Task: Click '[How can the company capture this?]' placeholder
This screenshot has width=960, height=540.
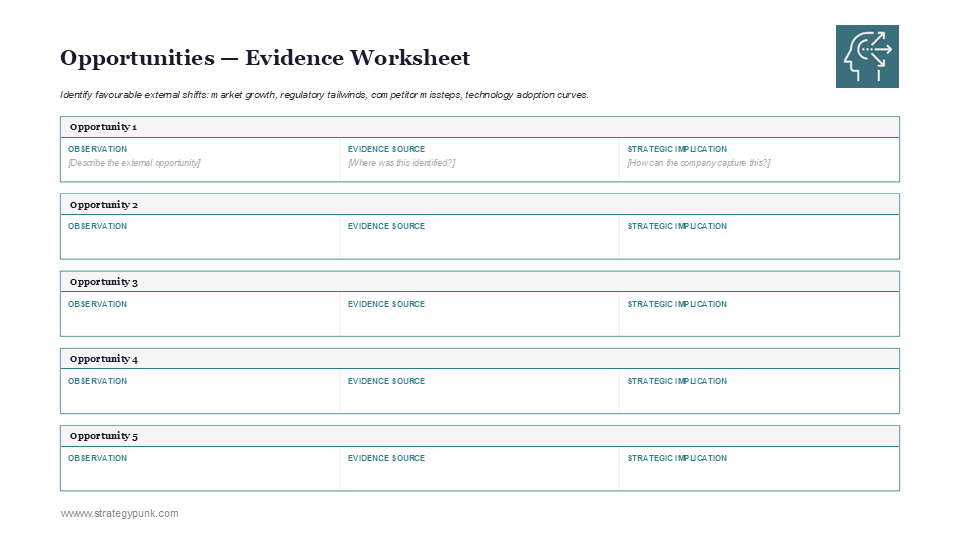Action: (x=699, y=163)
